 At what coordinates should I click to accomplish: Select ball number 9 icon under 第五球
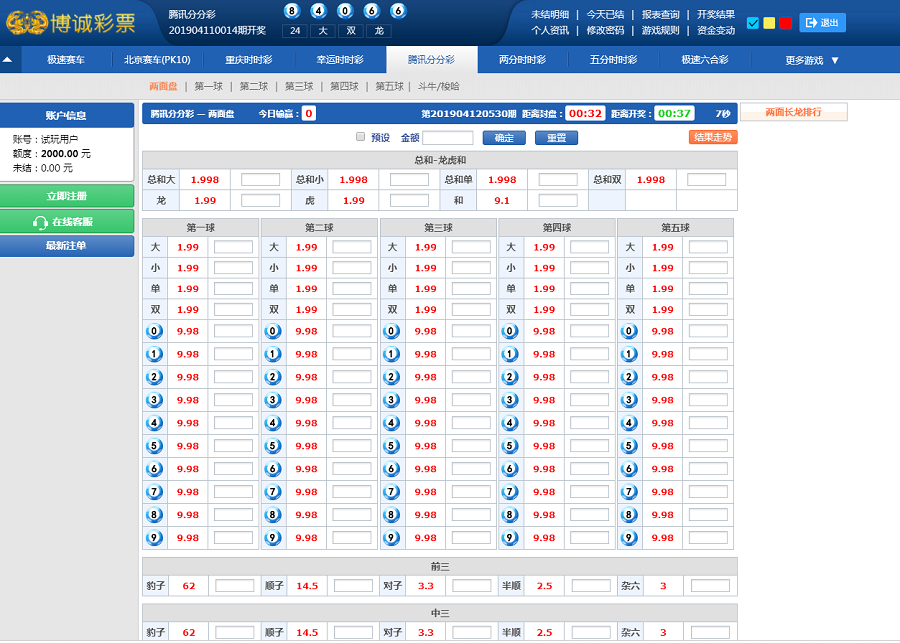pyautogui.click(x=629, y=538)
